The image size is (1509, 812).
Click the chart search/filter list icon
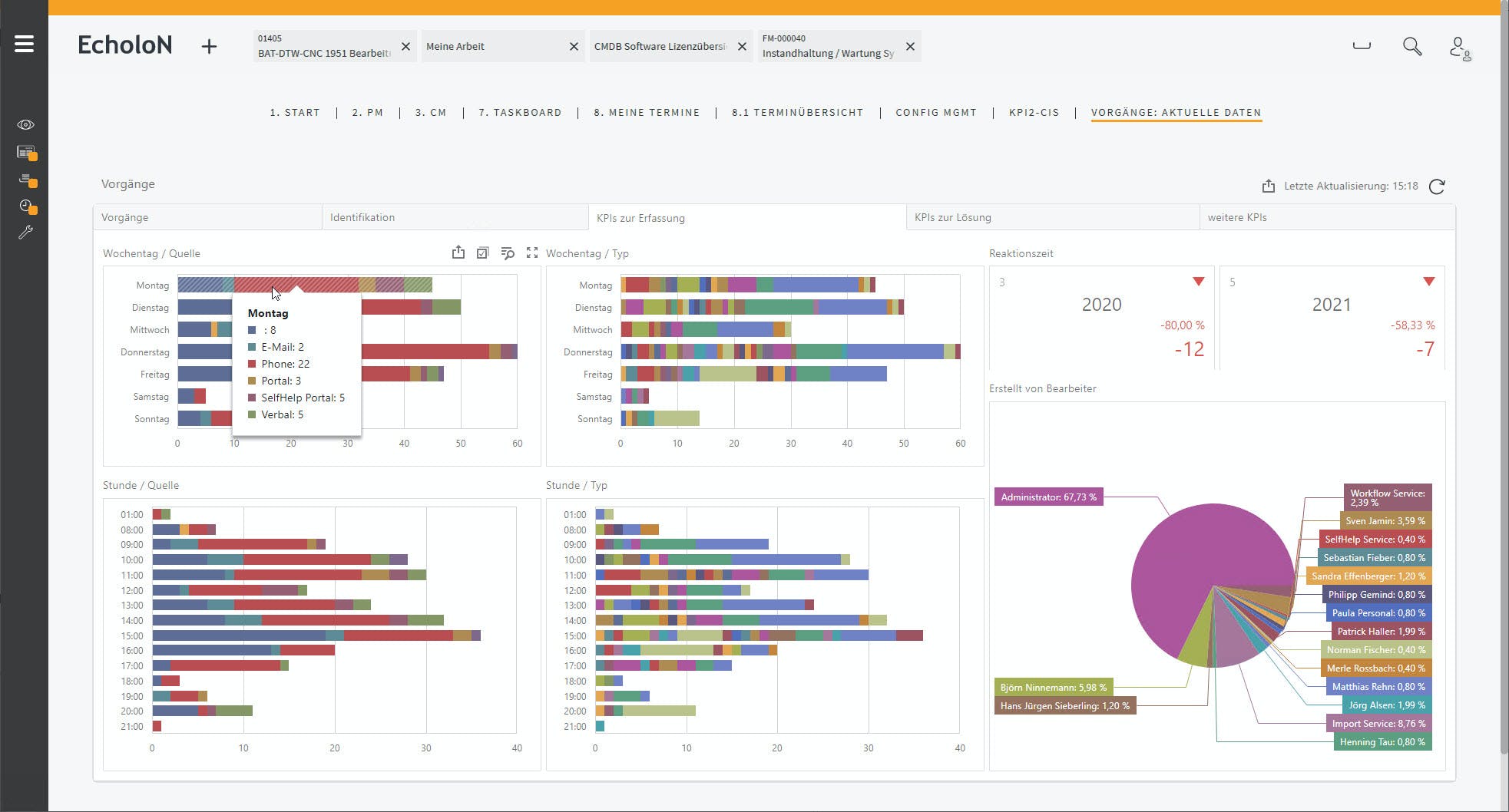point(507,253)
